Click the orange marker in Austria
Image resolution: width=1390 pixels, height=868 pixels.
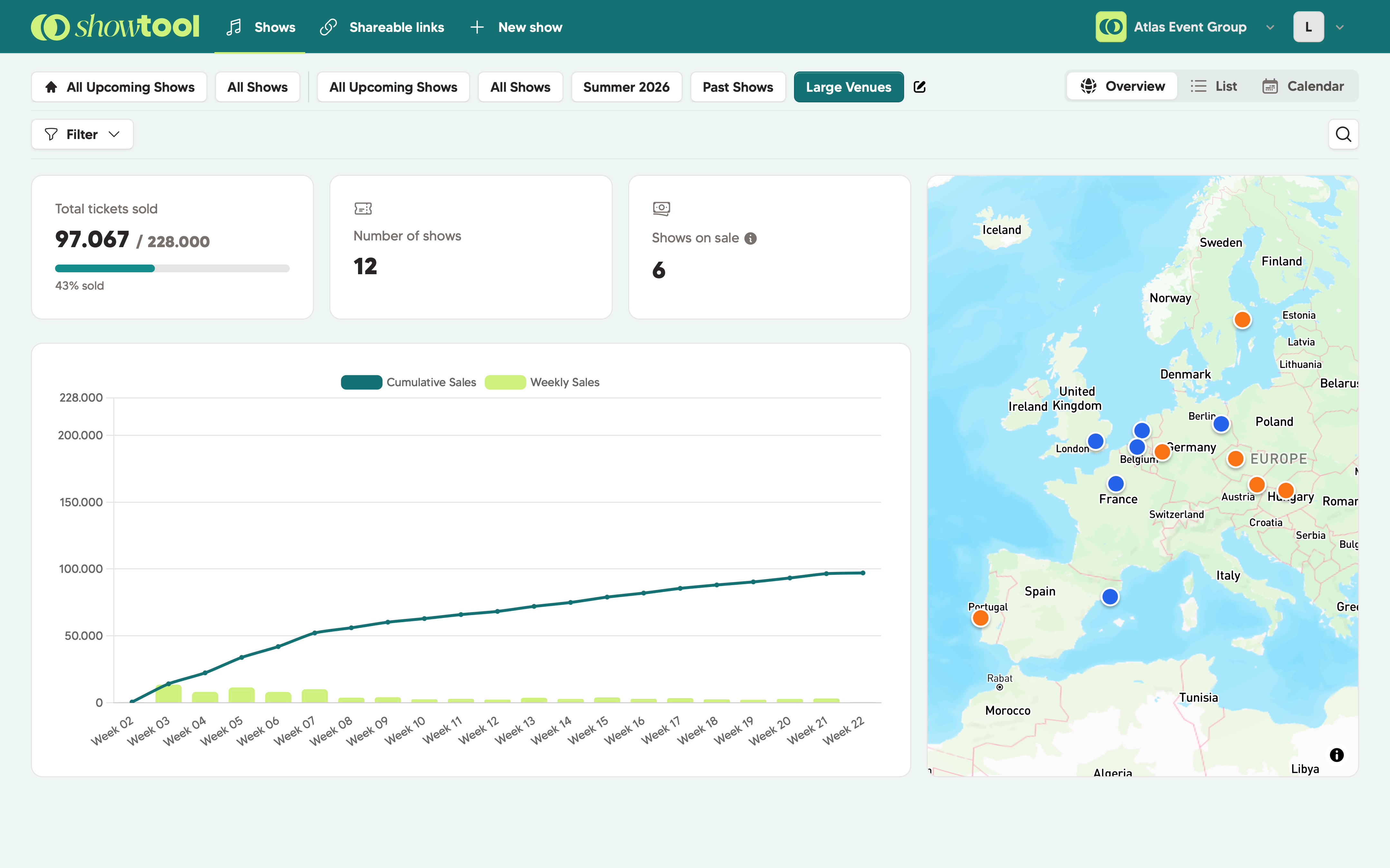click(x=1257, y=484)
